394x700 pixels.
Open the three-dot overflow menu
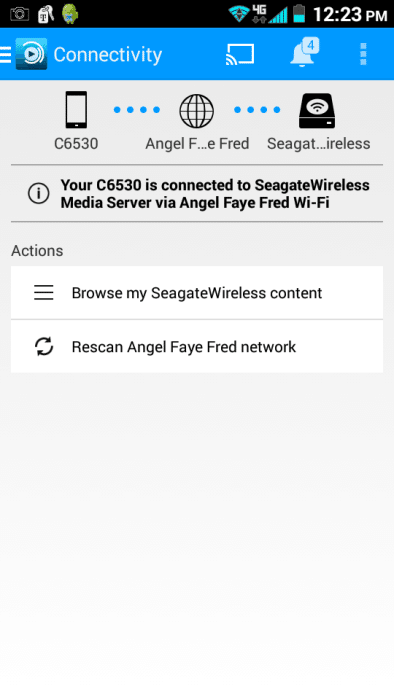coord(363,54)
